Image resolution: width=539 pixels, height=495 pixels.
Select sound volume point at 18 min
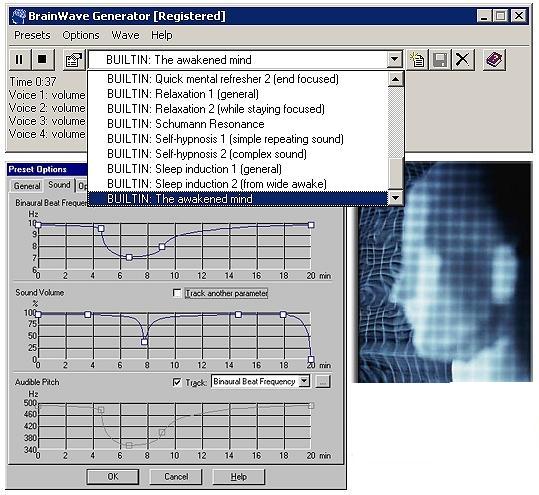(283, 314)
